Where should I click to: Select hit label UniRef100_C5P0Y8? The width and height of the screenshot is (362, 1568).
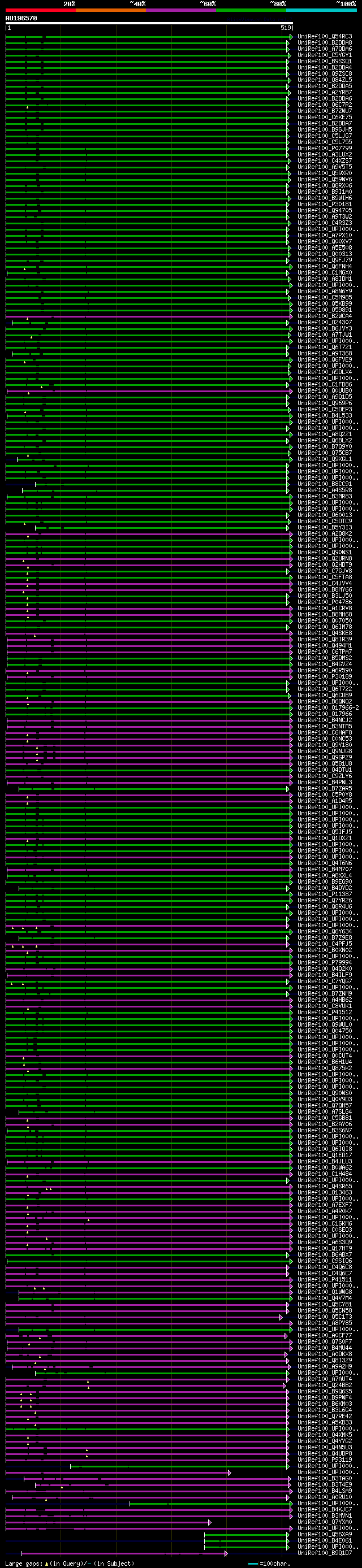tap(324, 794)
